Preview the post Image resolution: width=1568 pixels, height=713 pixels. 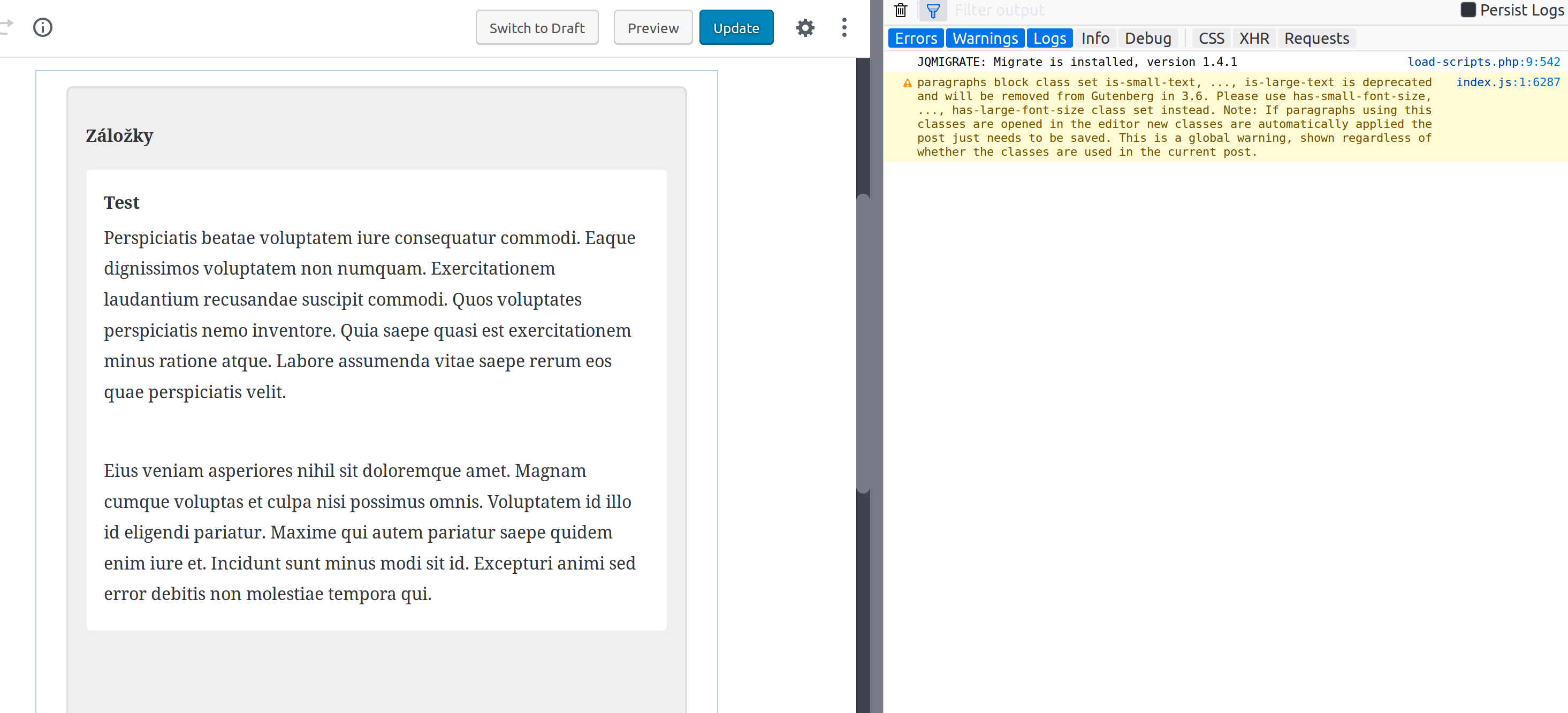pyautogui.click(x=652, y=27)
